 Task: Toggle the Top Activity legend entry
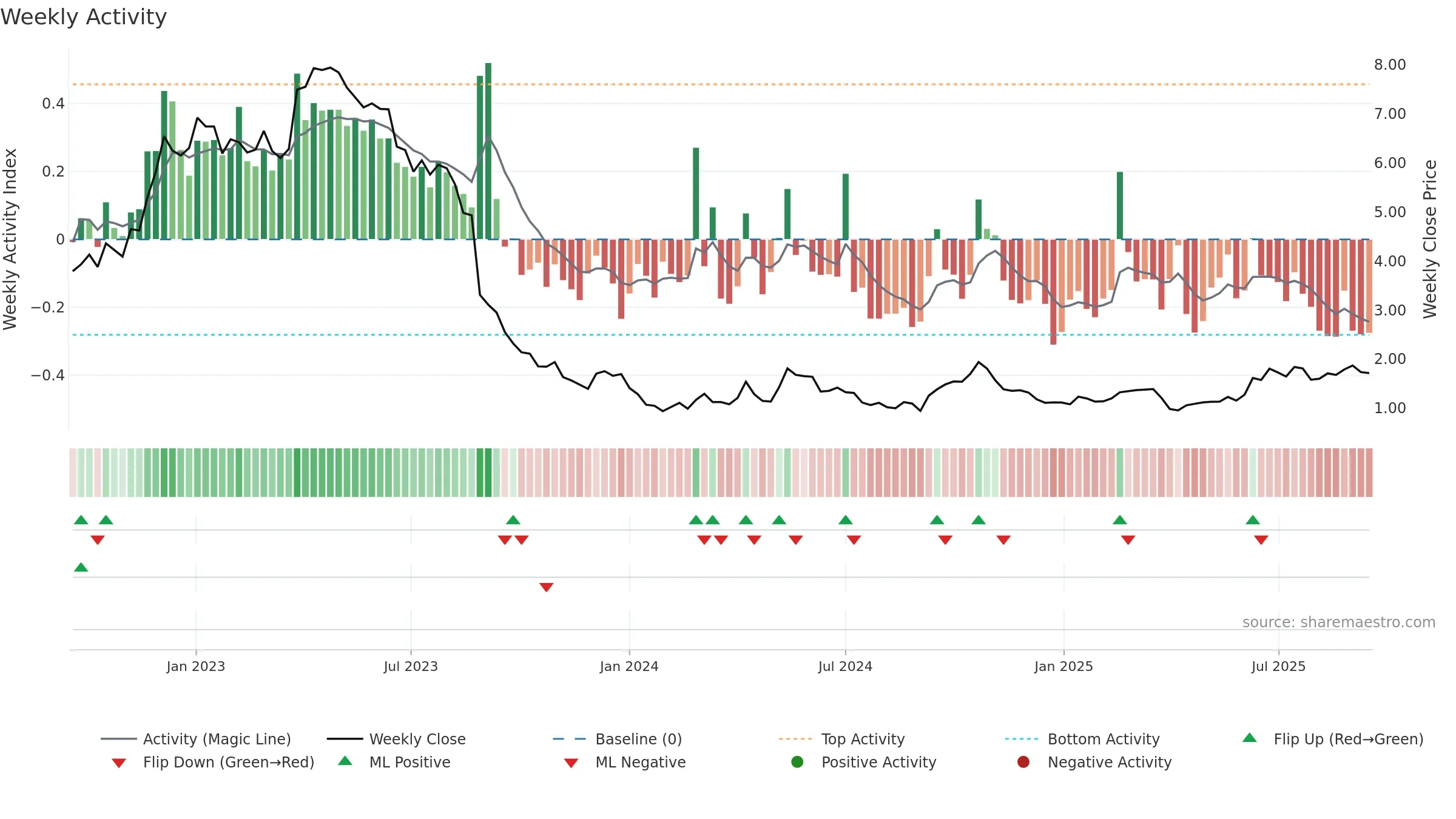pyautogui.click(x=841, y=739)
